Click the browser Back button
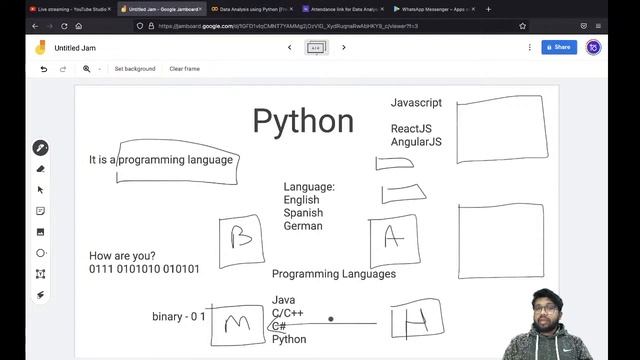This screenshot has width=640, height=360. (x=35, y=26)
